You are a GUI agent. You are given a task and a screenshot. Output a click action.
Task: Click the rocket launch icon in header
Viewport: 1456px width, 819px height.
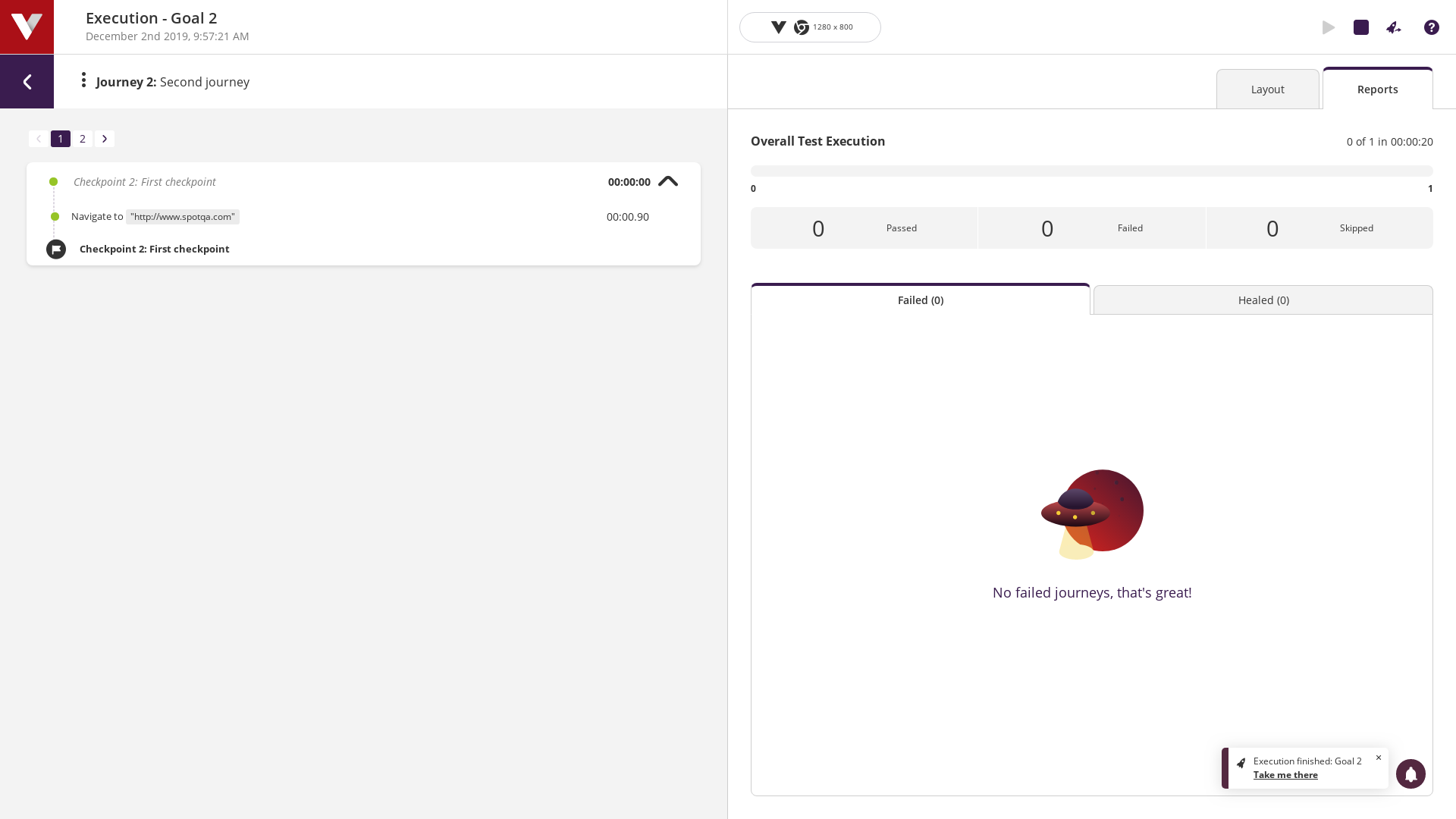1394,27
